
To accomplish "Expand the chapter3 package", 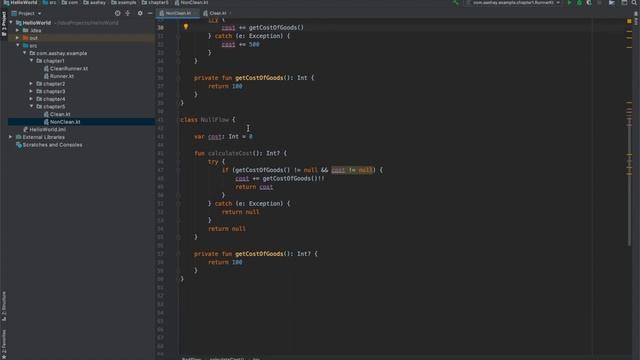I will pyautogui.click(x=31, y=91).
